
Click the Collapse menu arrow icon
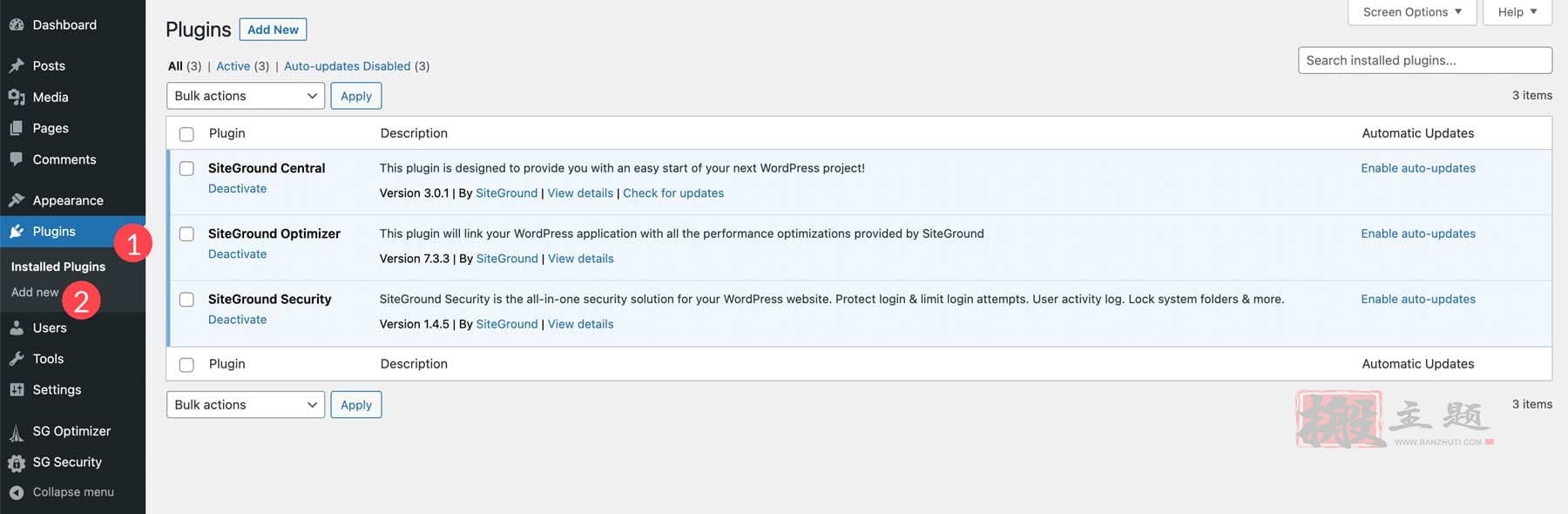point(17,492)
